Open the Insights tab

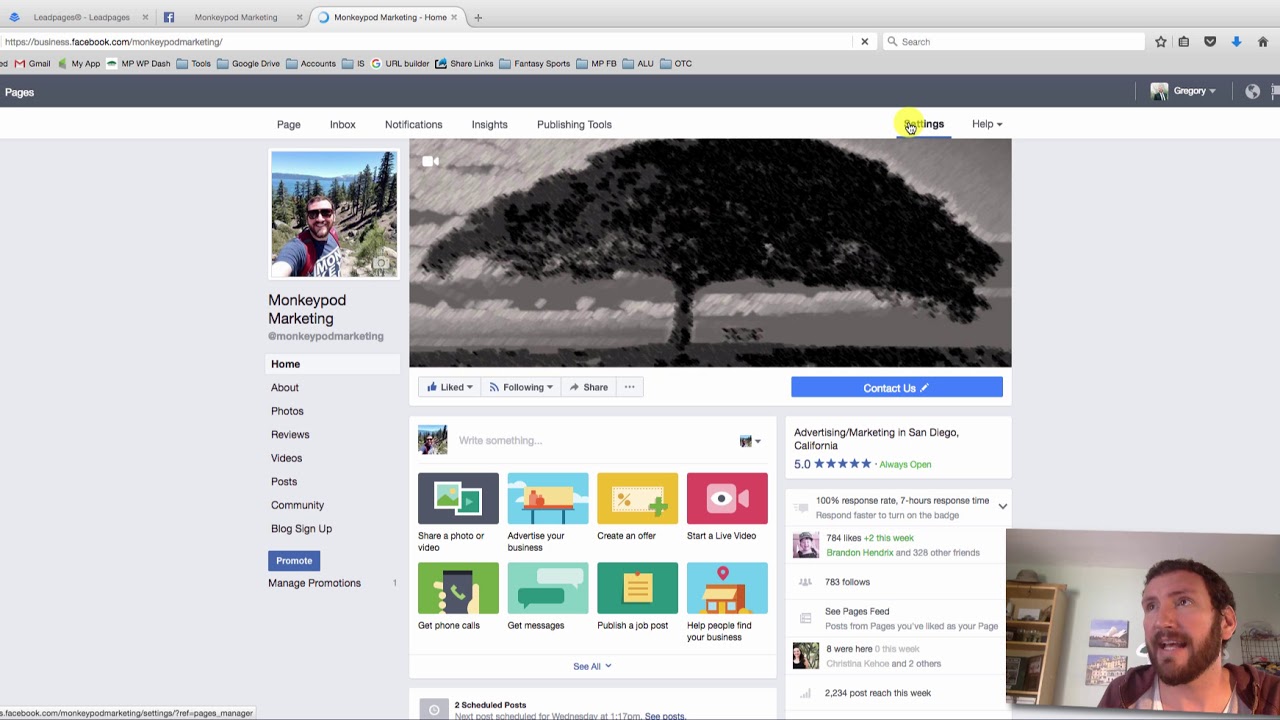click(489, 125)
